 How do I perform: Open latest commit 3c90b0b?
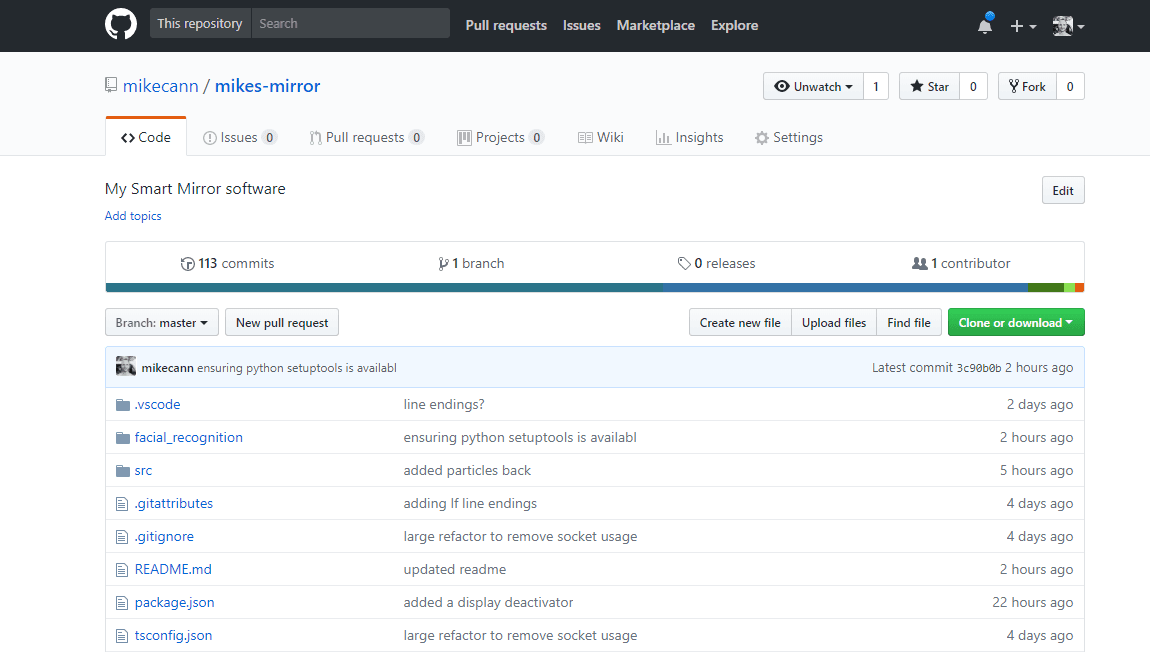coord(979,368)
